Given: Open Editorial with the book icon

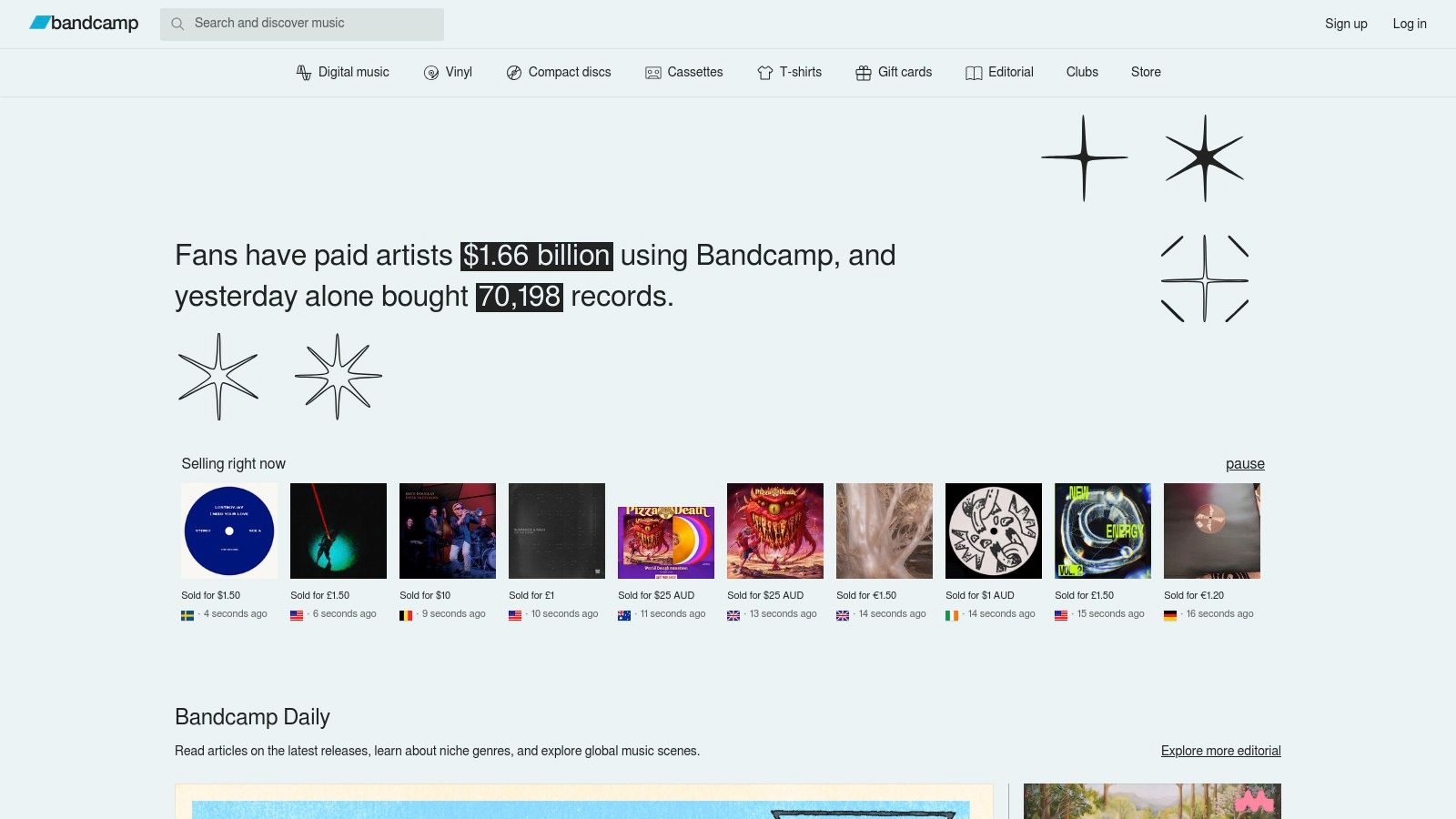Looking at the screenshot, I should [x=975, y=72].
